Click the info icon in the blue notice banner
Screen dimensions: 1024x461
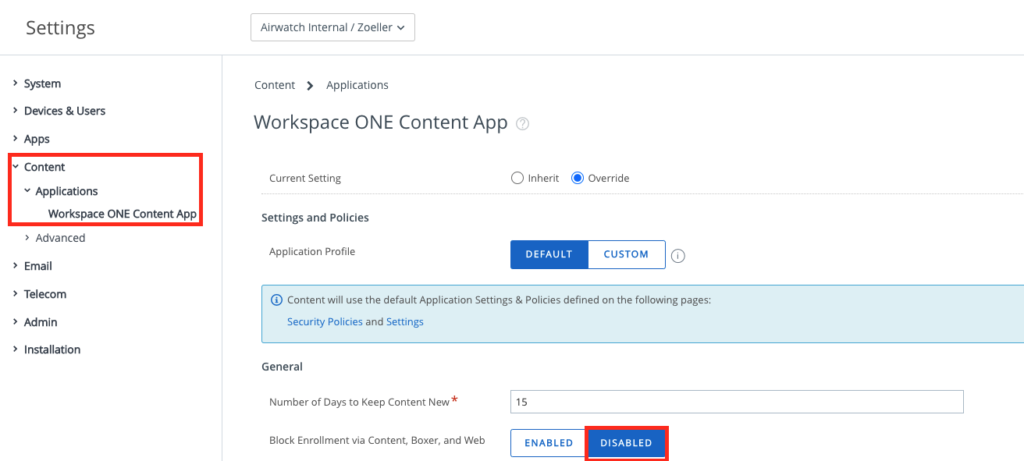pyautogui.click(x=276, y=300)
